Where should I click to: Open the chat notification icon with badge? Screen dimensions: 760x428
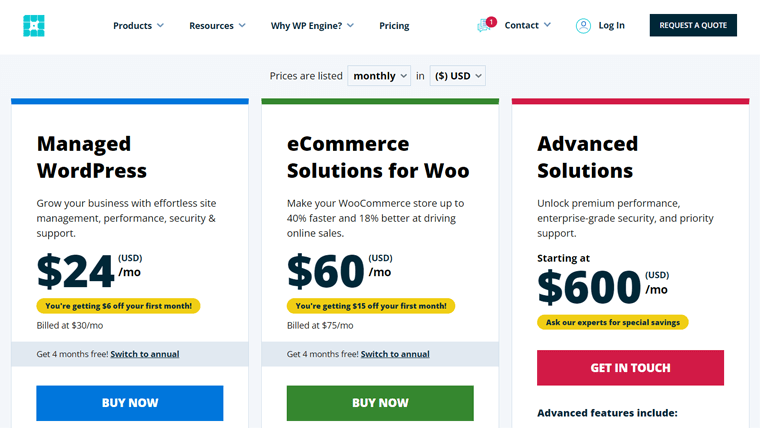pos(486,25)
